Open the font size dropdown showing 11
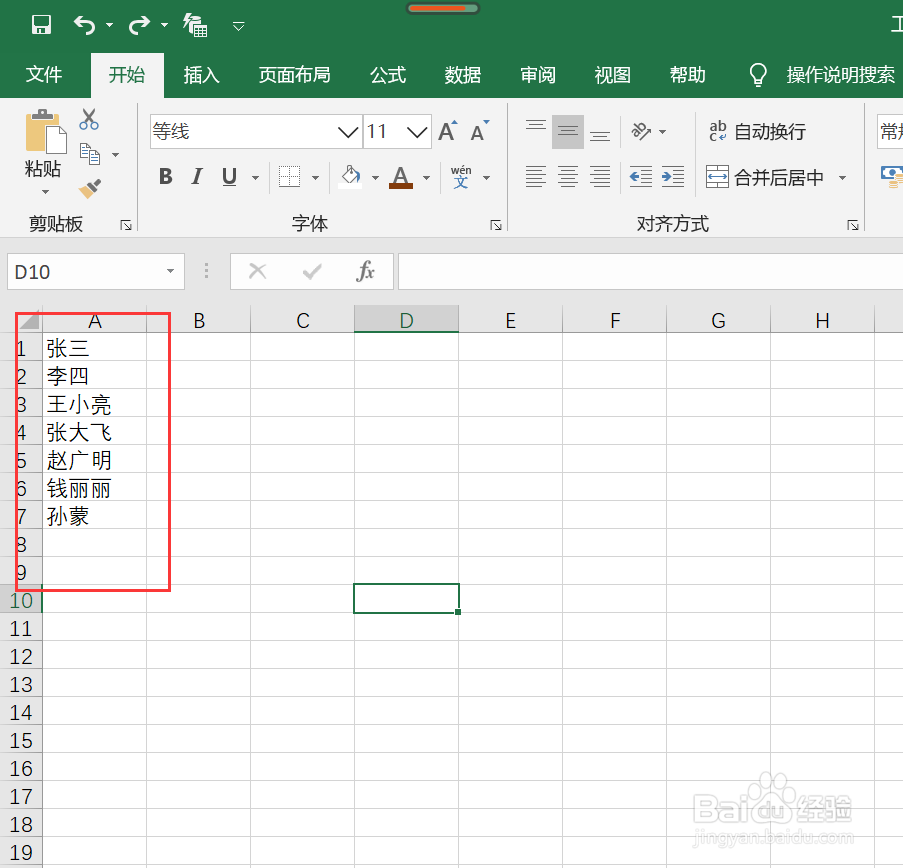The image size is (903, 868). click(417, 132)
